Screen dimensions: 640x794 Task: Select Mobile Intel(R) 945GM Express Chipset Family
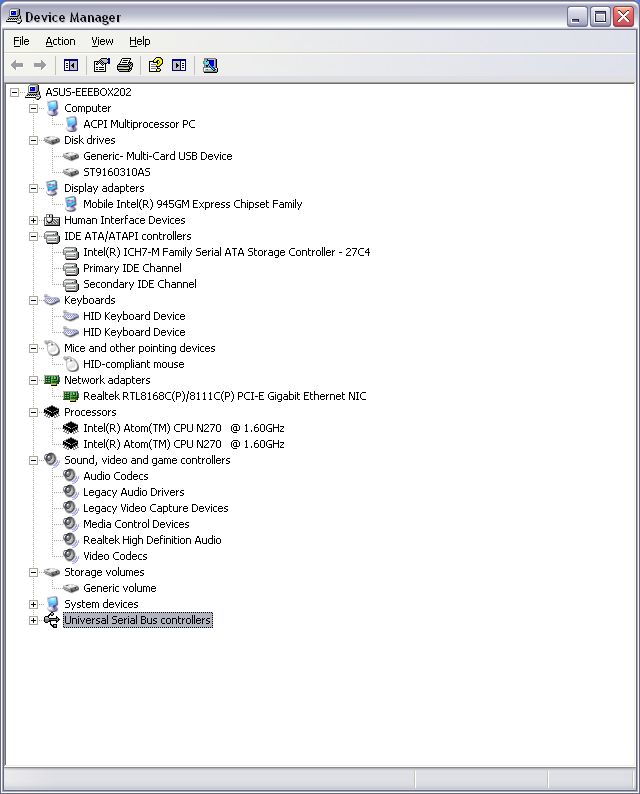(192, 204)
